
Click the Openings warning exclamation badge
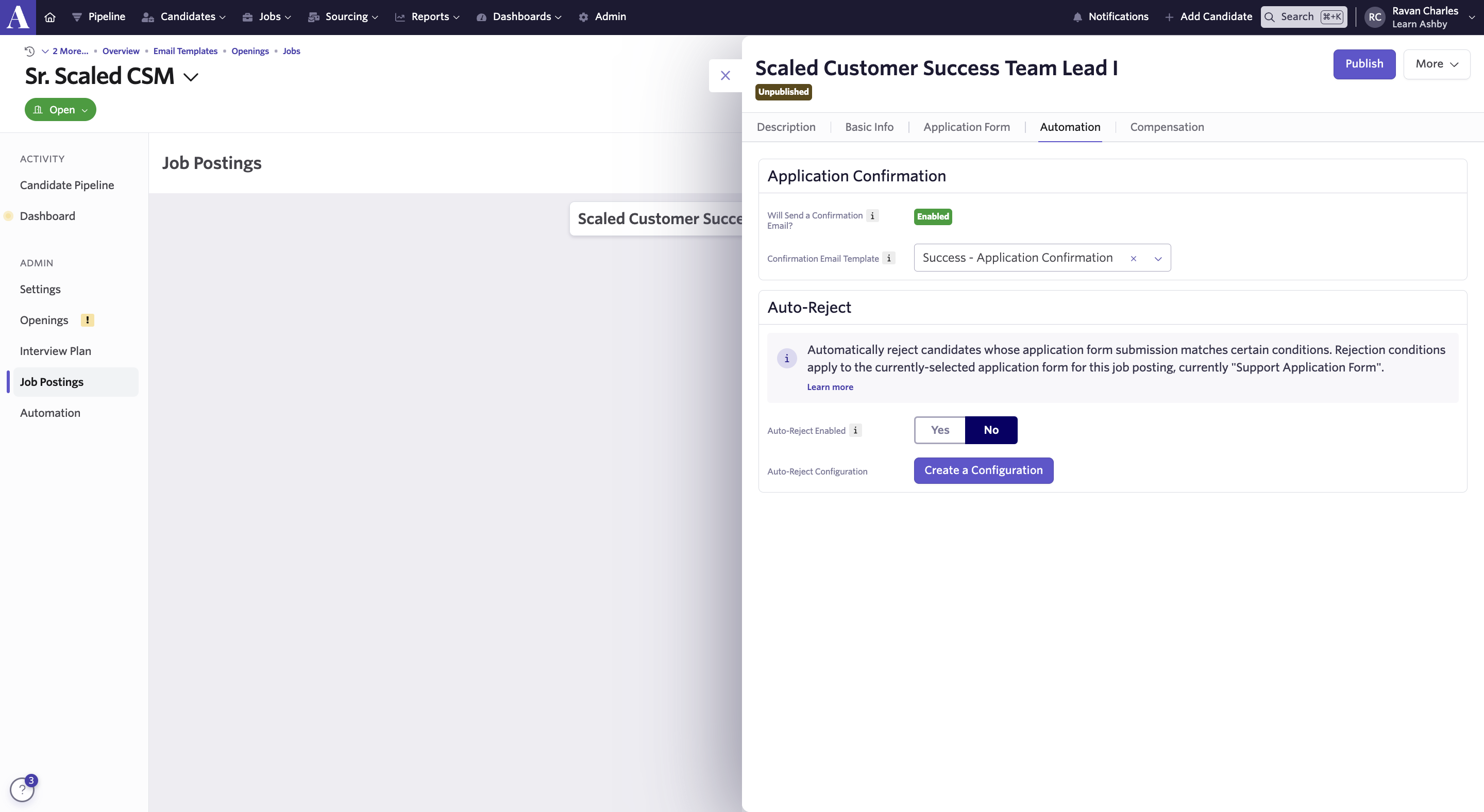pyautogui.click(x=87, y=319)
